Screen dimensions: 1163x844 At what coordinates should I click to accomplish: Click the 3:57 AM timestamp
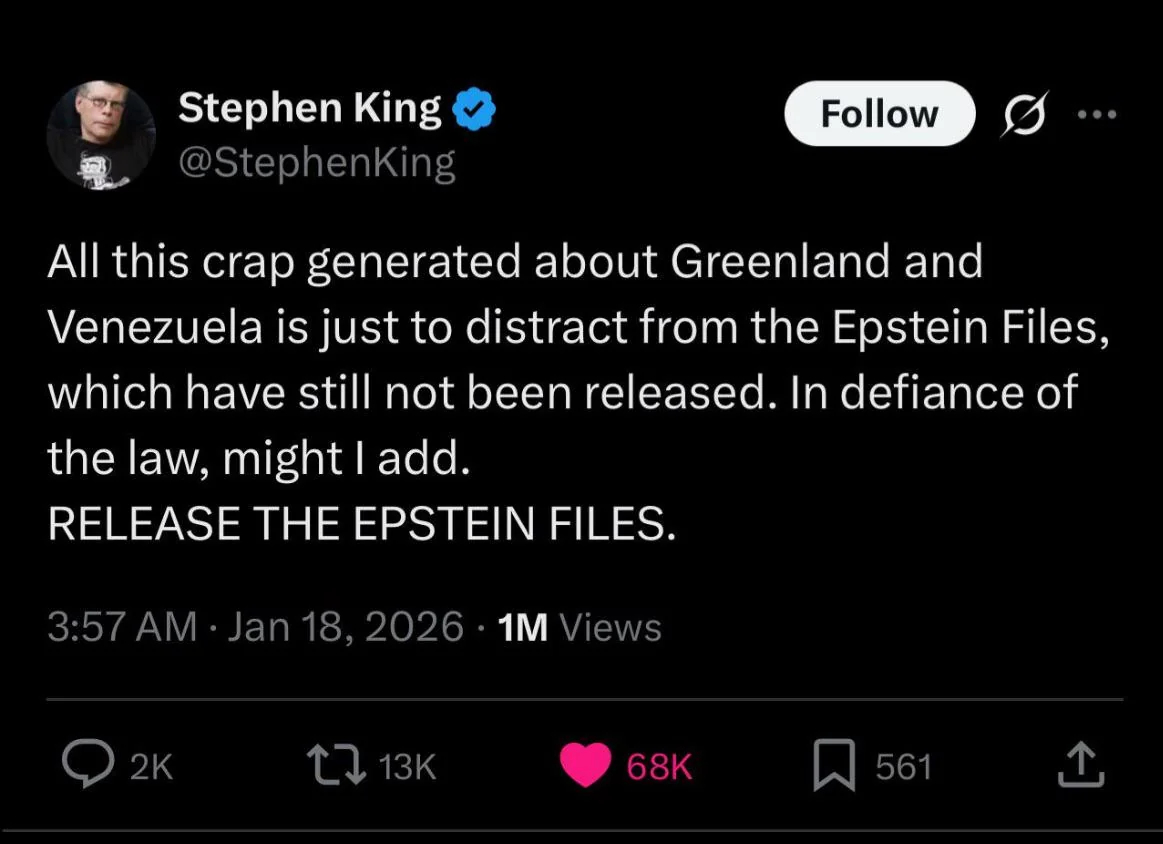click(x=122, y=628)
